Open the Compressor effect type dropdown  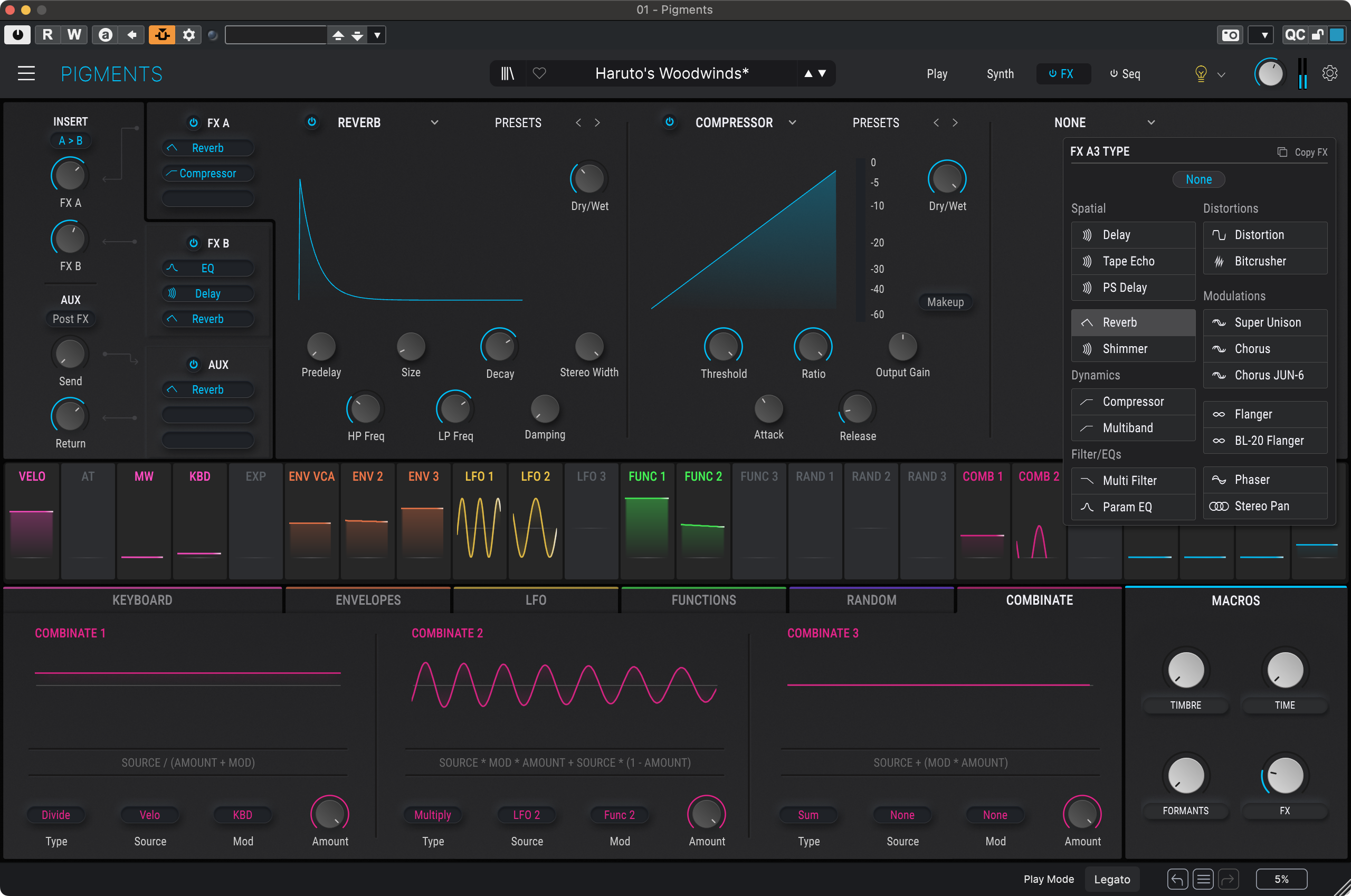[x=792, y=122]
